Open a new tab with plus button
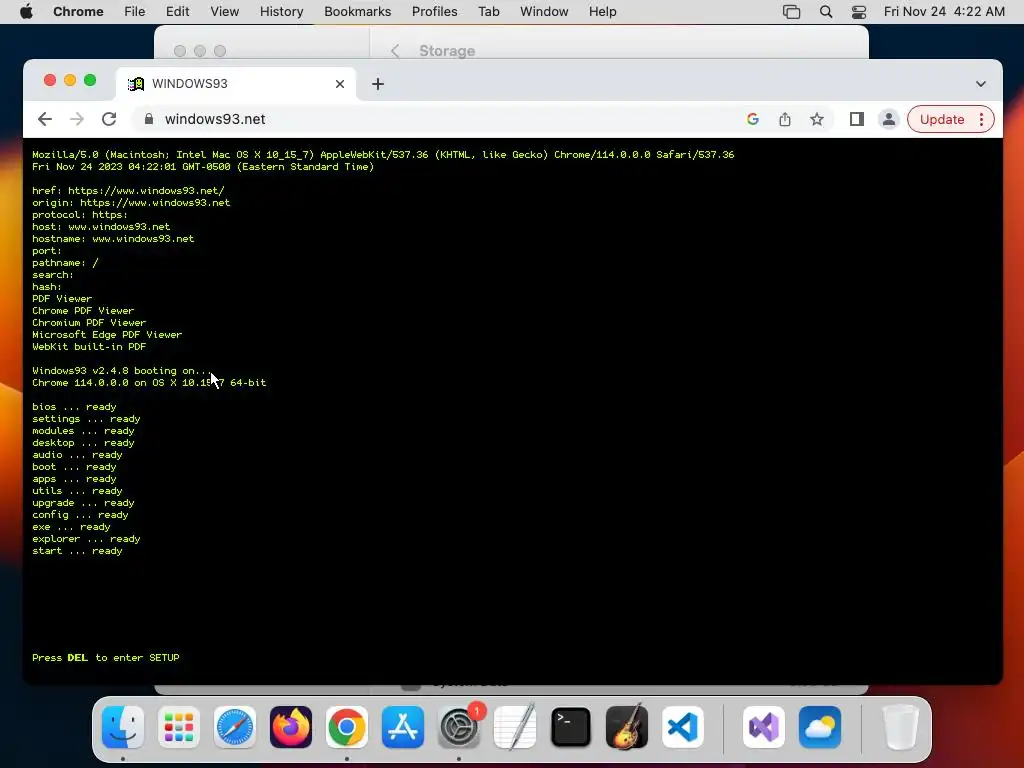This screenshot has width=1024, height=768. (377, 84)
